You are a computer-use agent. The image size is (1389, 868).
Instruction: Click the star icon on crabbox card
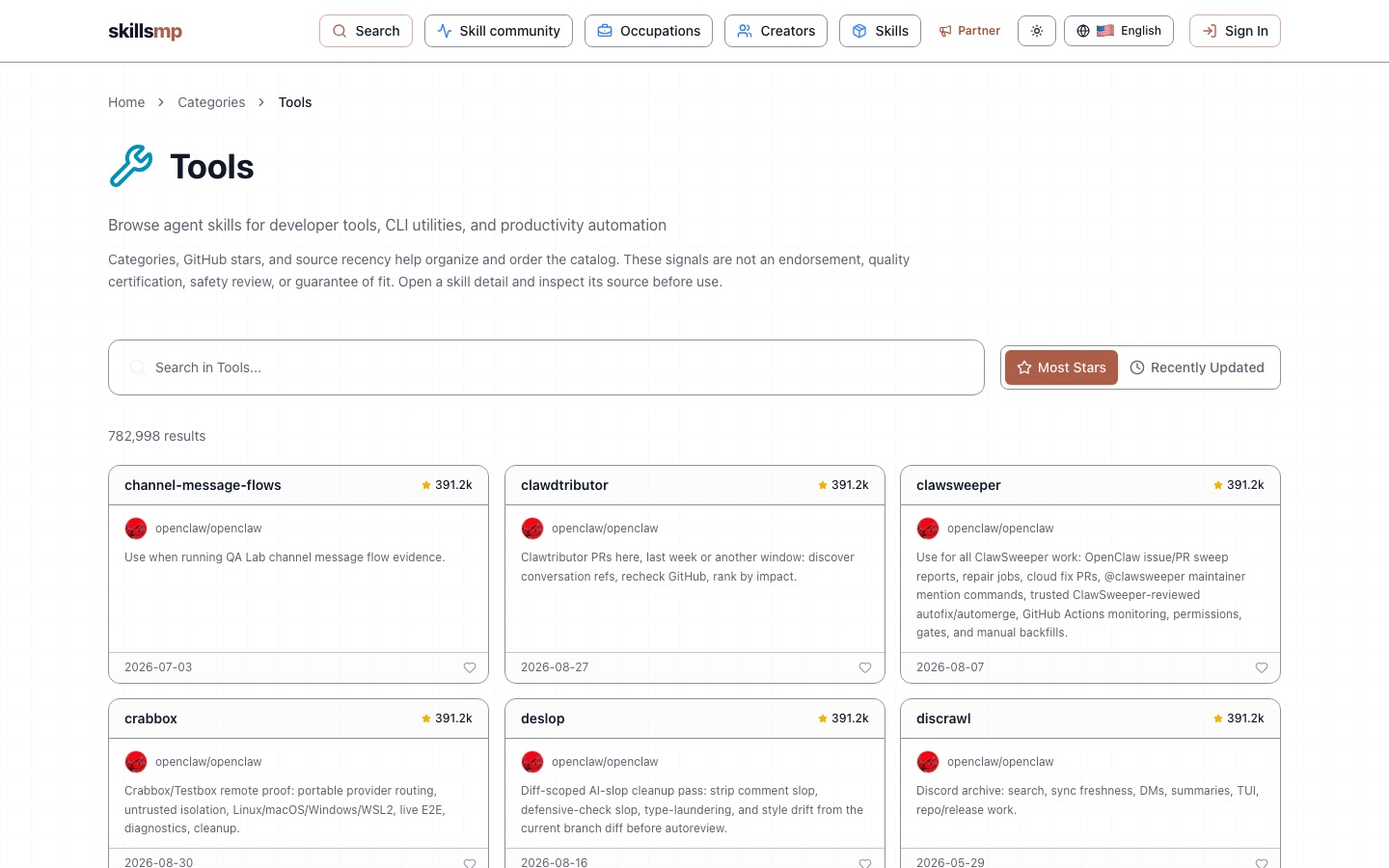pyautogui.click(x=426, y=719)
